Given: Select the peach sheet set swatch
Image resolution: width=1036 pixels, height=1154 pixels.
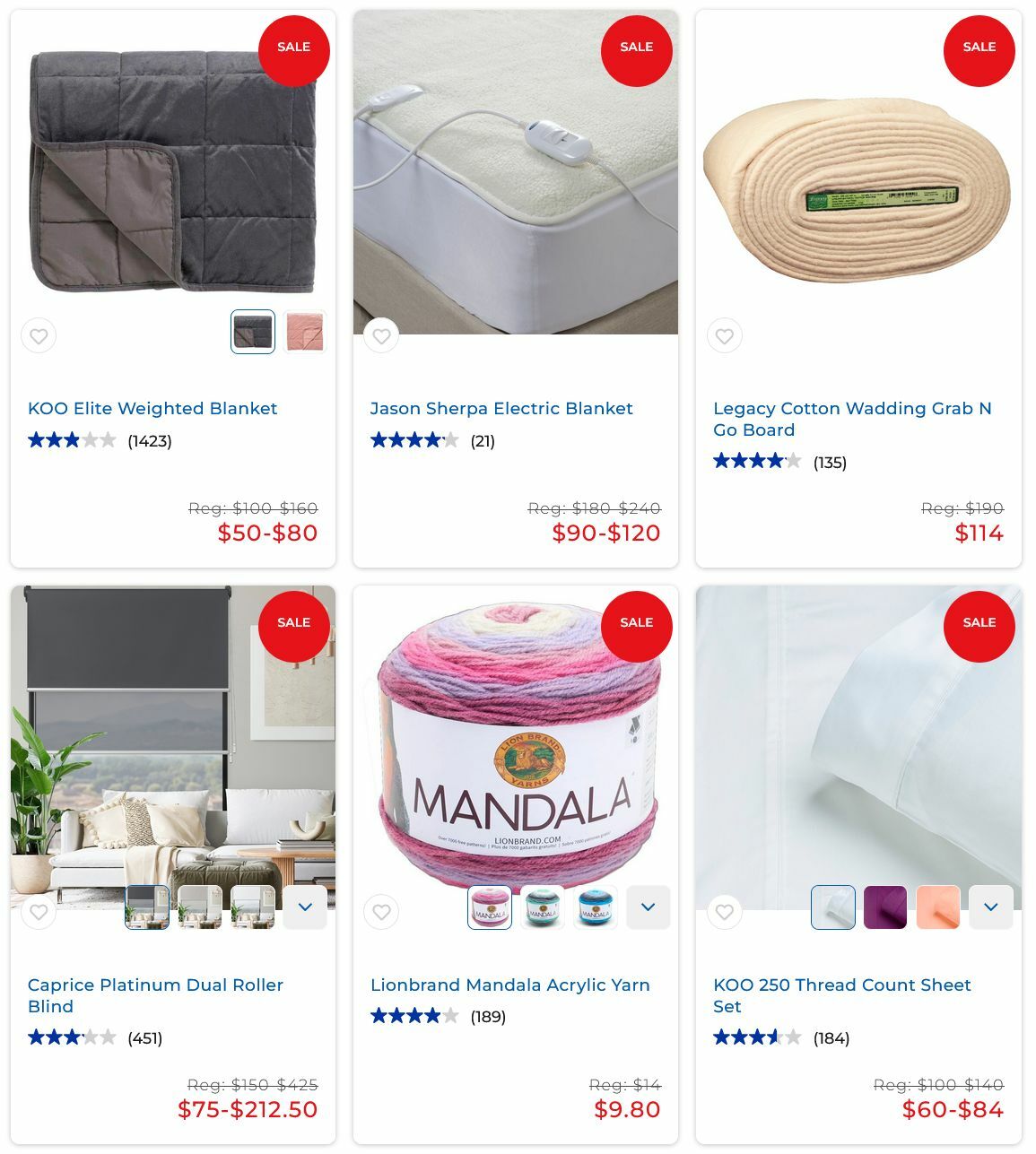Looking at the screenshot, I should [x=938, y=907].
